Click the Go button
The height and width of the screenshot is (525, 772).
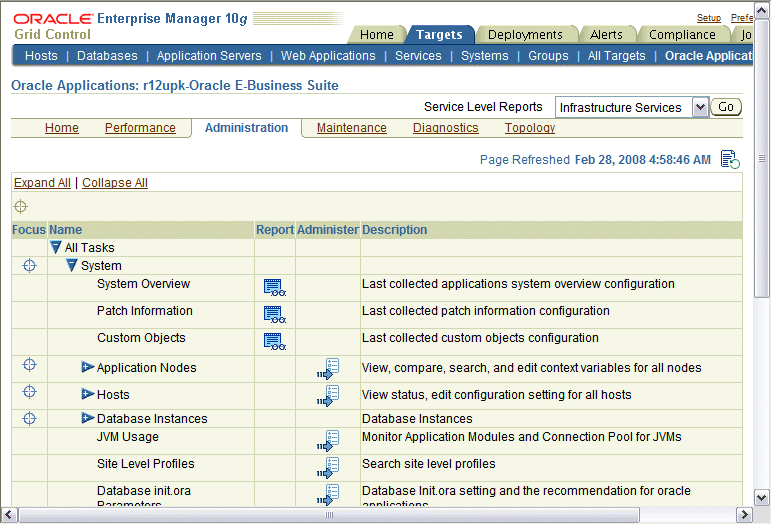[x=726, y=107]
